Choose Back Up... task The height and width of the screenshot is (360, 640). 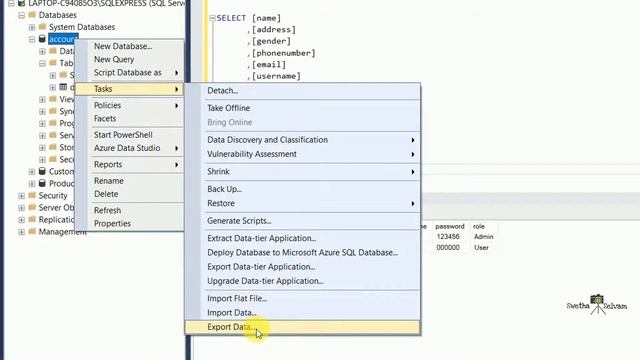point(224,189)
